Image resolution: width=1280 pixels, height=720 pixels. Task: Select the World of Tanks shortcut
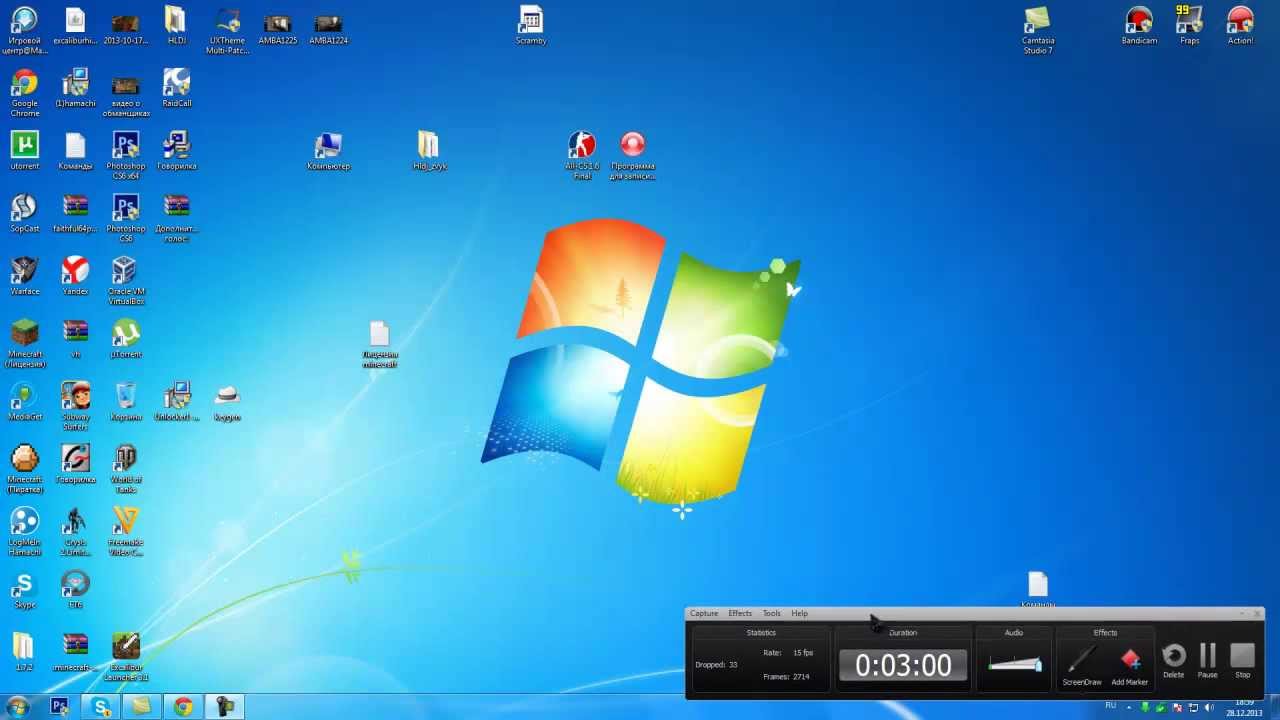point(126,469)
